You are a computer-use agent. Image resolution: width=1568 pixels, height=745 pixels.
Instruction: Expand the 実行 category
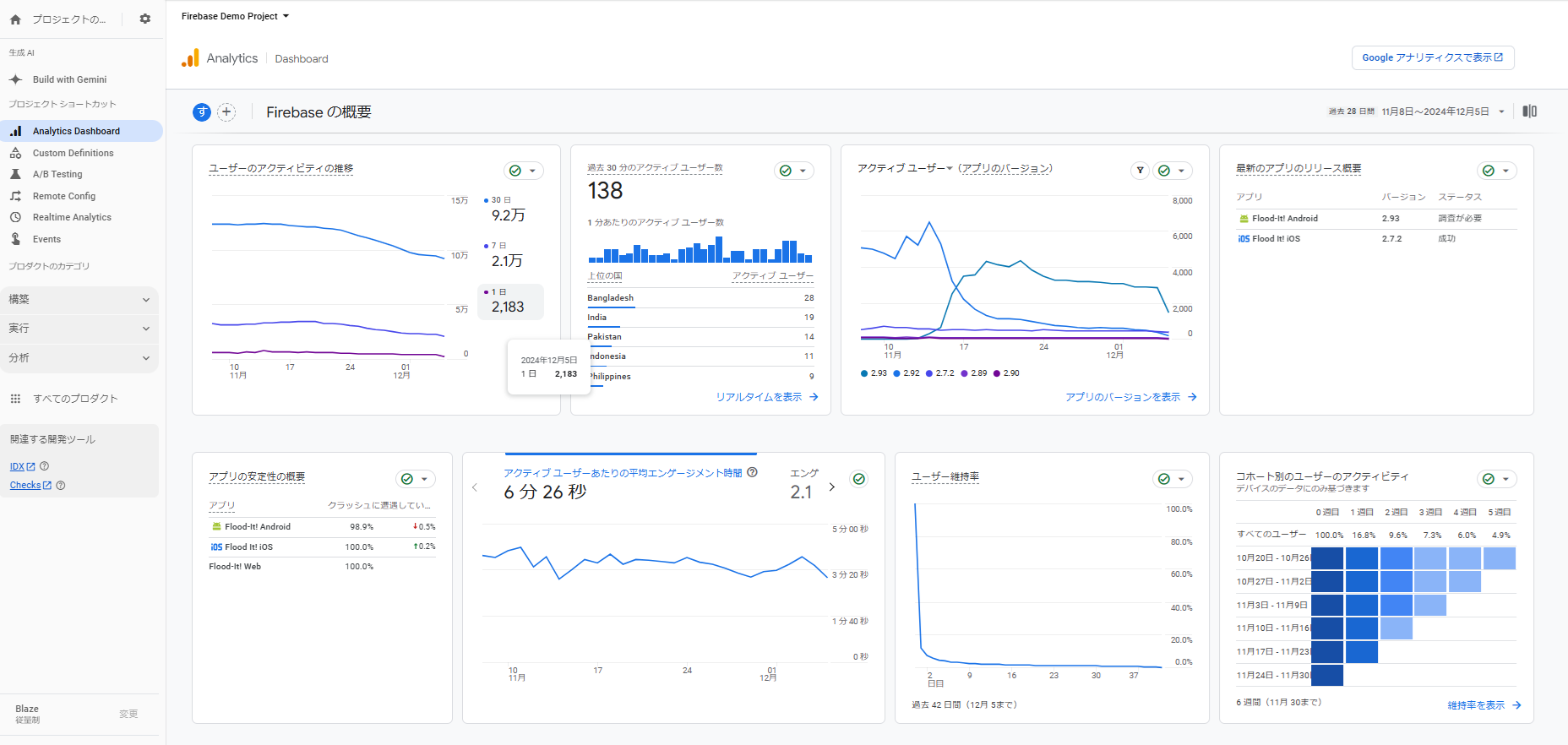click(79, 329)
